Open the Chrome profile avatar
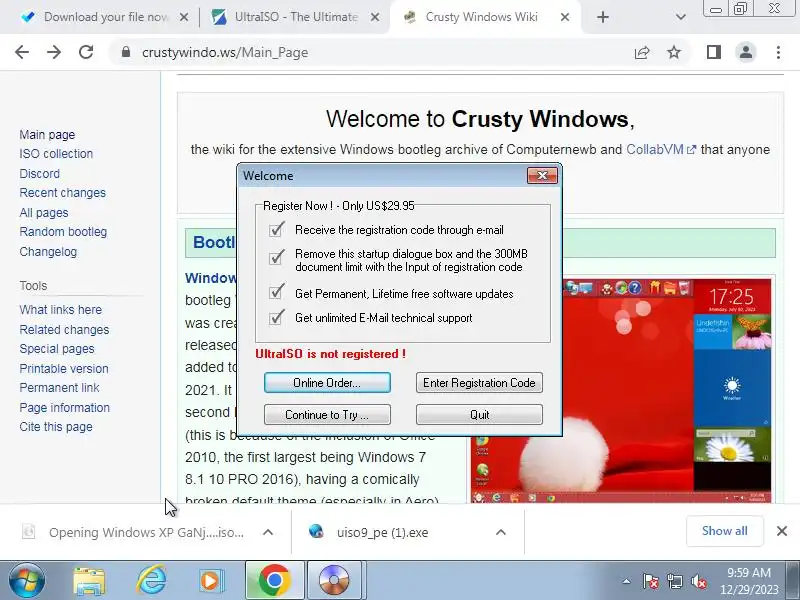Viewport: 800px width, 600px height. point(745,52)
